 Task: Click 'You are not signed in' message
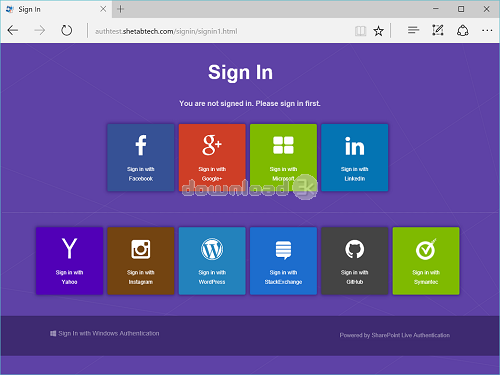250,104
